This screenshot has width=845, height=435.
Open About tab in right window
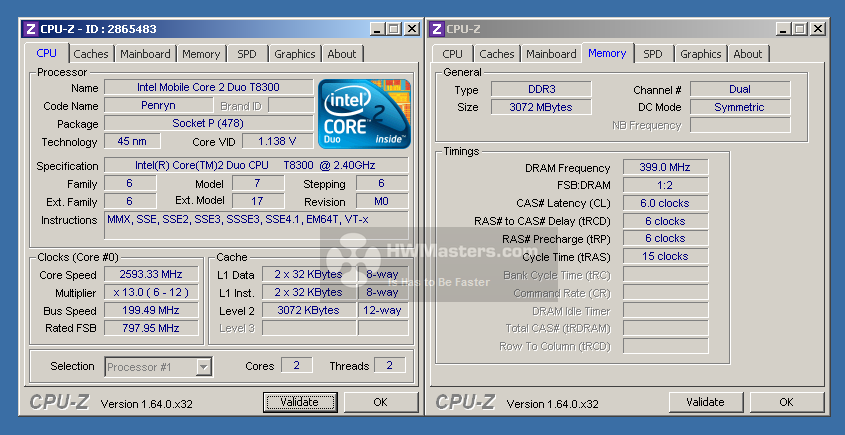[748, 54]
